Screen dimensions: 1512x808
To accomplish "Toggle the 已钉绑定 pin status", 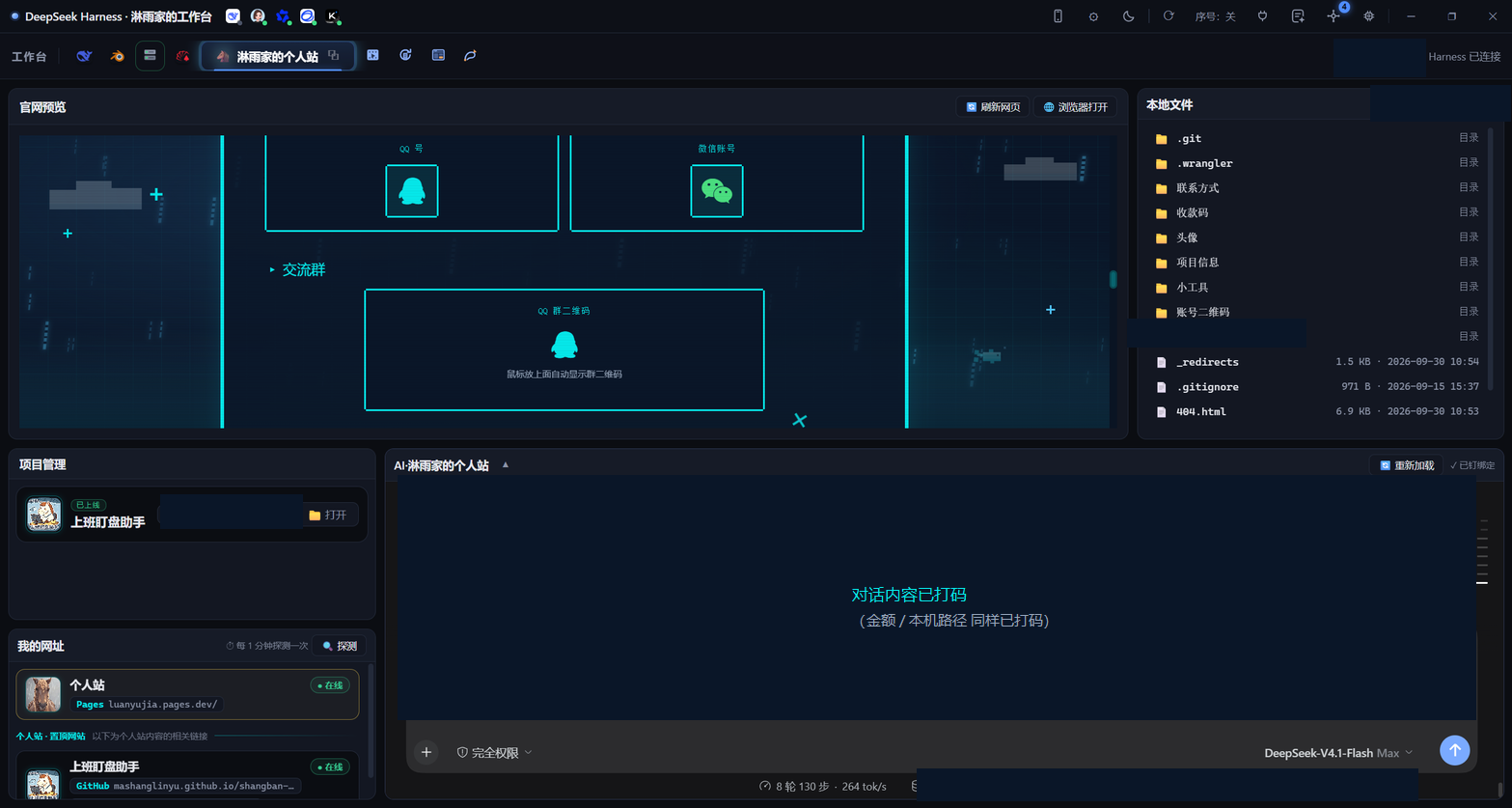I will [1472, 465].
